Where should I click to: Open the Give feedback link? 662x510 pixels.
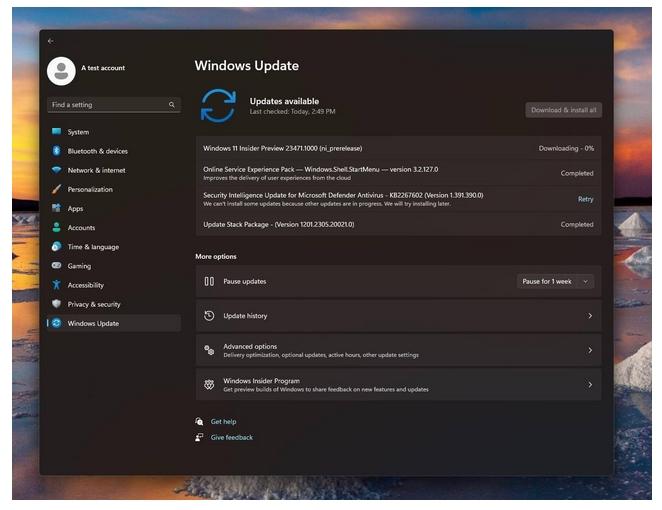[231, 437]
